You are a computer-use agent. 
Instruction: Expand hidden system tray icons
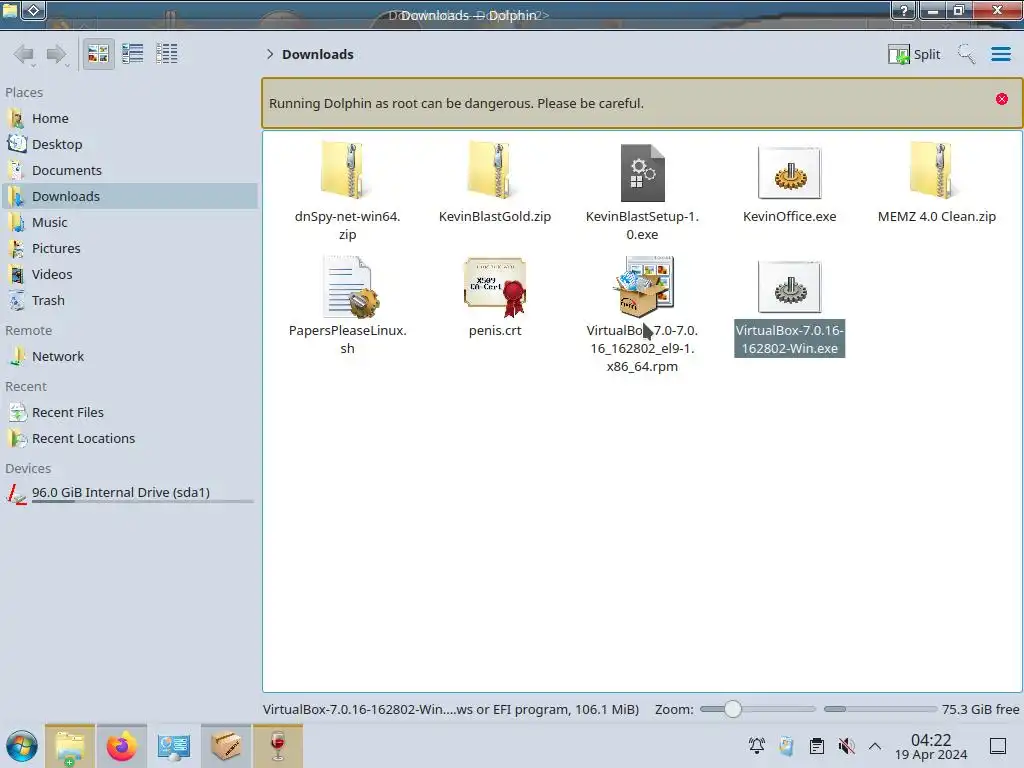click(875, 746)
